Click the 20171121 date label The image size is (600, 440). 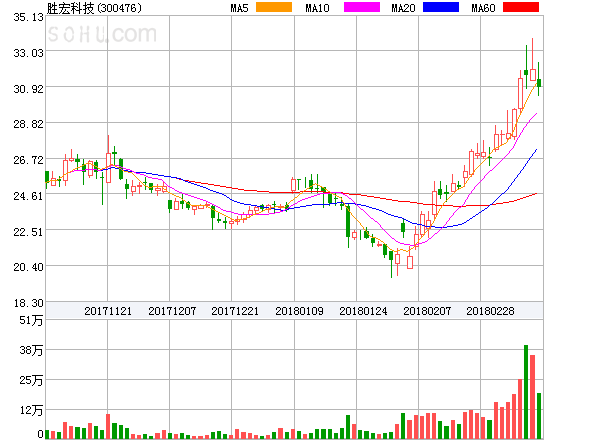108,311
